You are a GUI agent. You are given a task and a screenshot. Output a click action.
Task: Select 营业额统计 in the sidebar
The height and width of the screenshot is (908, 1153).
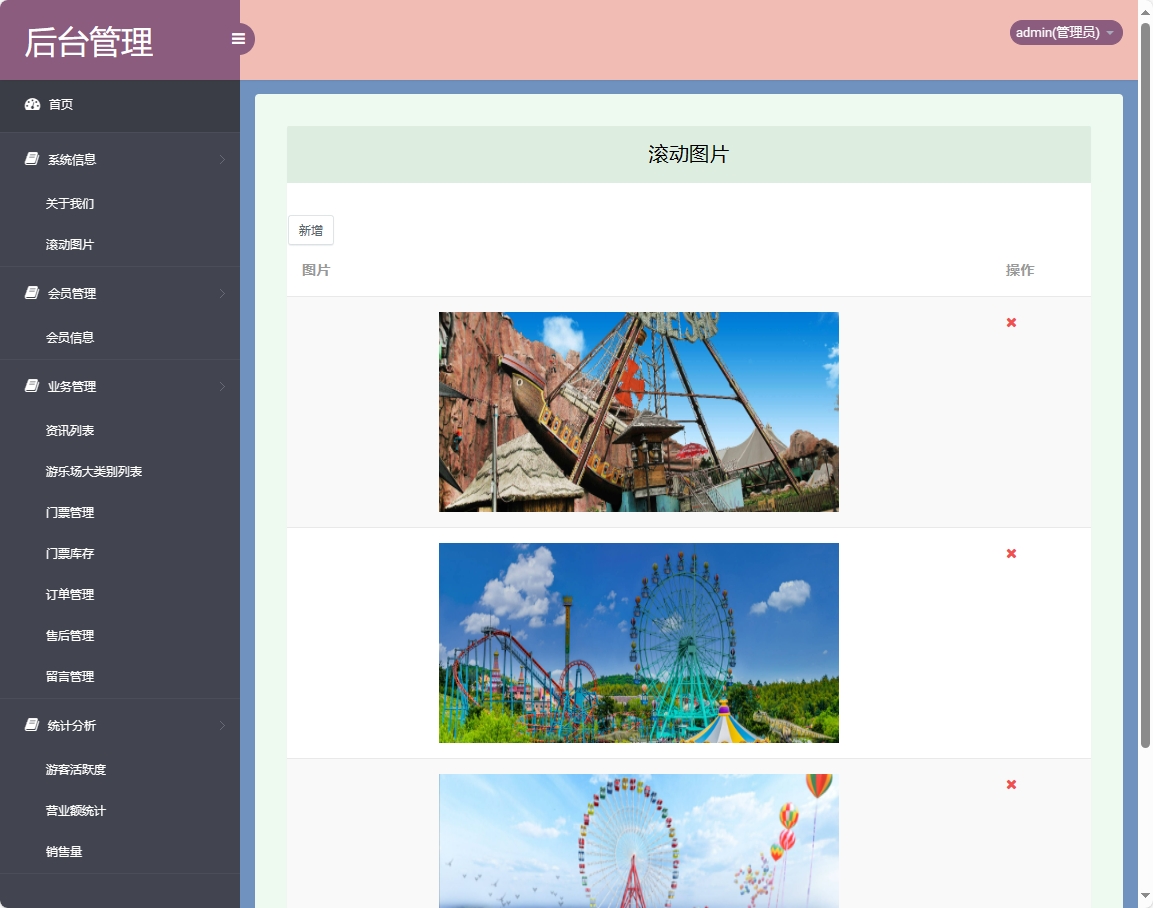coord(75,810)
